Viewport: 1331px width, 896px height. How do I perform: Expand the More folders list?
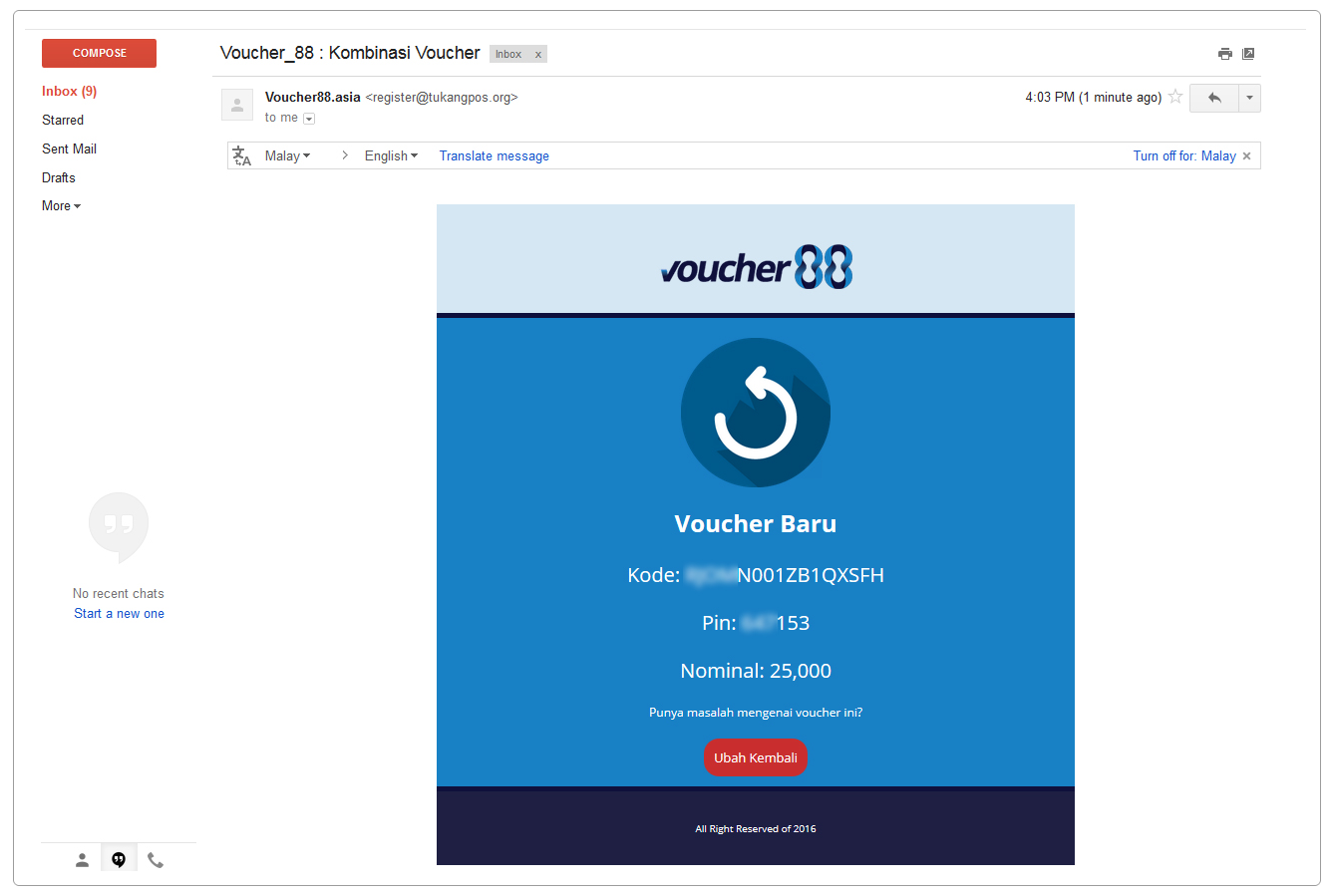pos(61,205)
